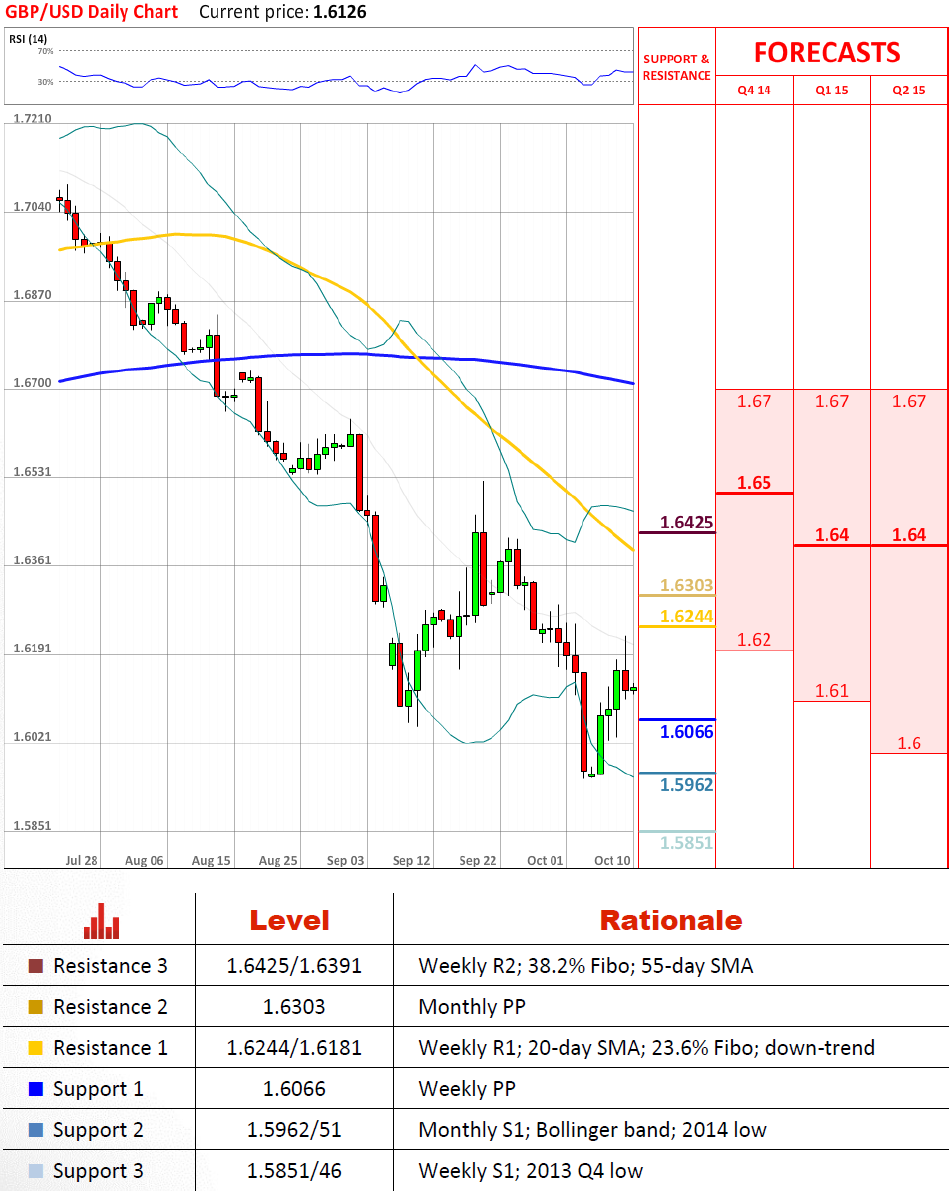950x1191 pixels.
Task: Click the level cell '1.6066' in table
Action: pos(294,1089)
